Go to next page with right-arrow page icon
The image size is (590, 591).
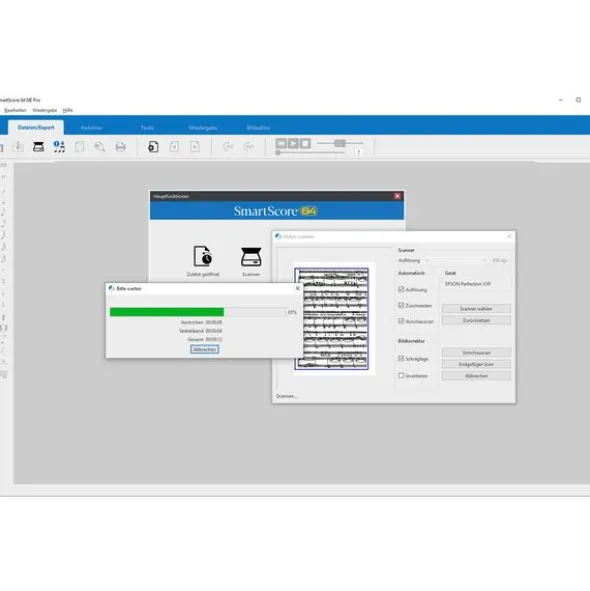point(195,147)
